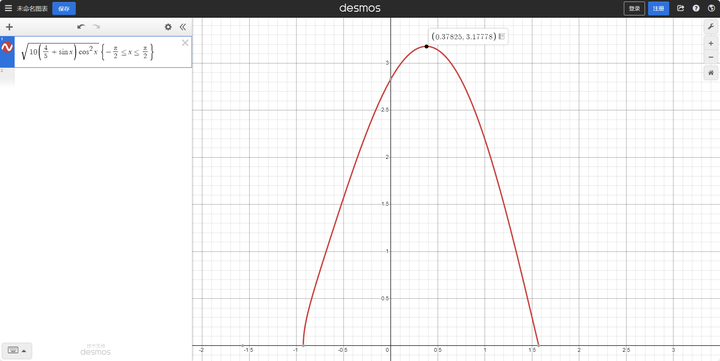720x361 pixels.
Task: Zoom in with the plus button
Action: [711, 43]
